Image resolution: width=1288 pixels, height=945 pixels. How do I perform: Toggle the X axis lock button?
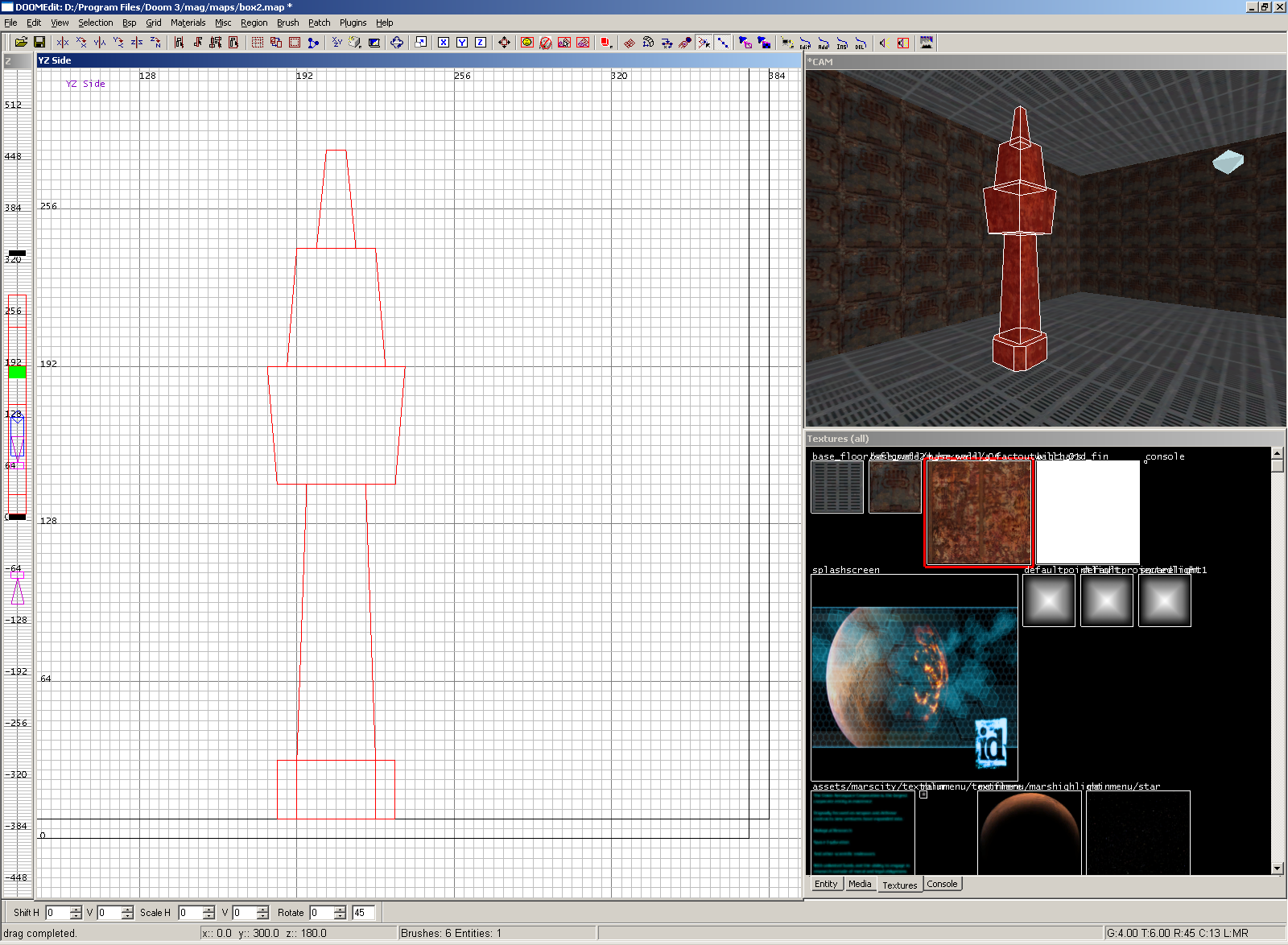click(444, 43)
